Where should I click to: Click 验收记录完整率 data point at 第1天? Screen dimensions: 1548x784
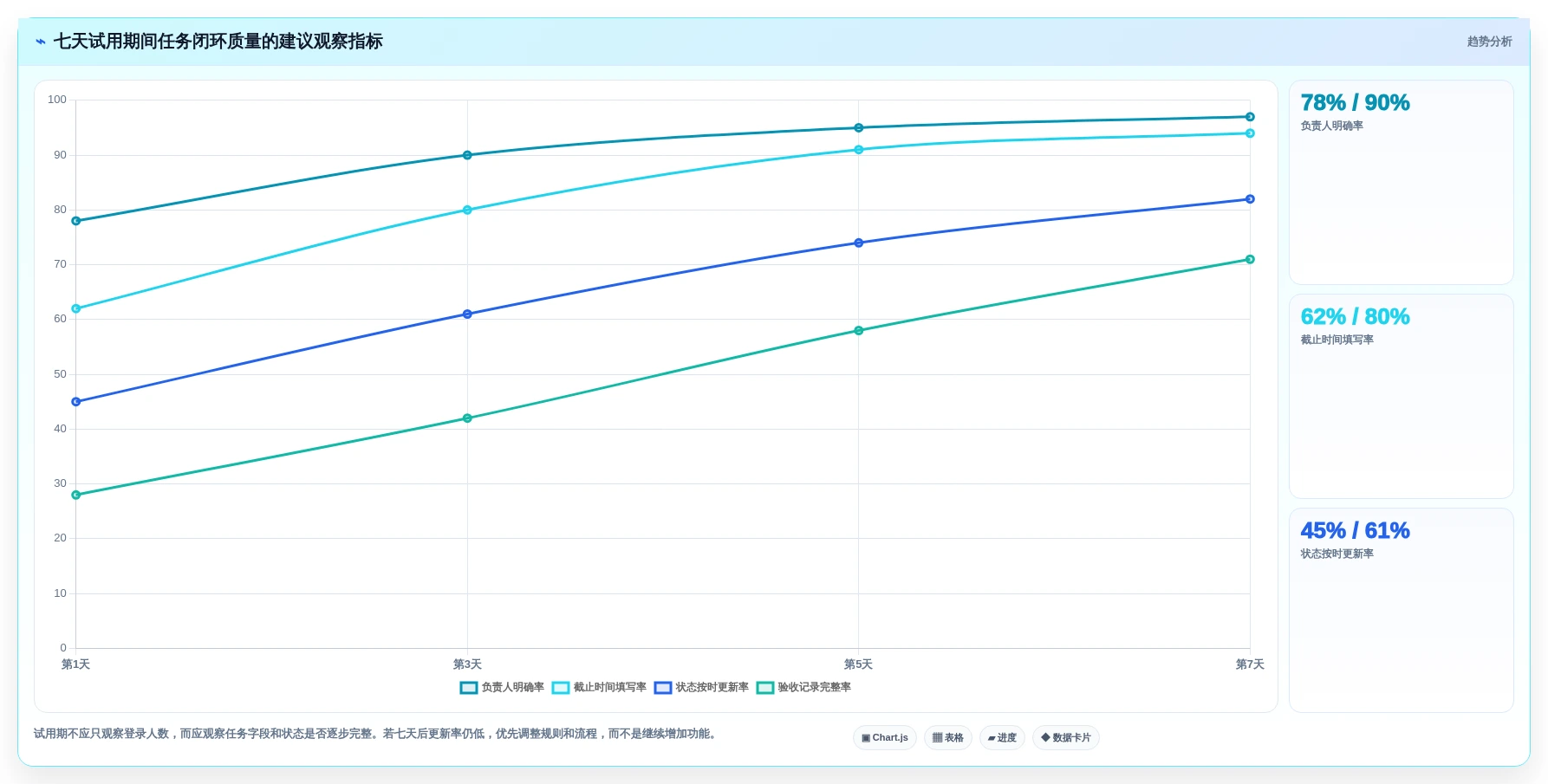(x=76, y=495)
